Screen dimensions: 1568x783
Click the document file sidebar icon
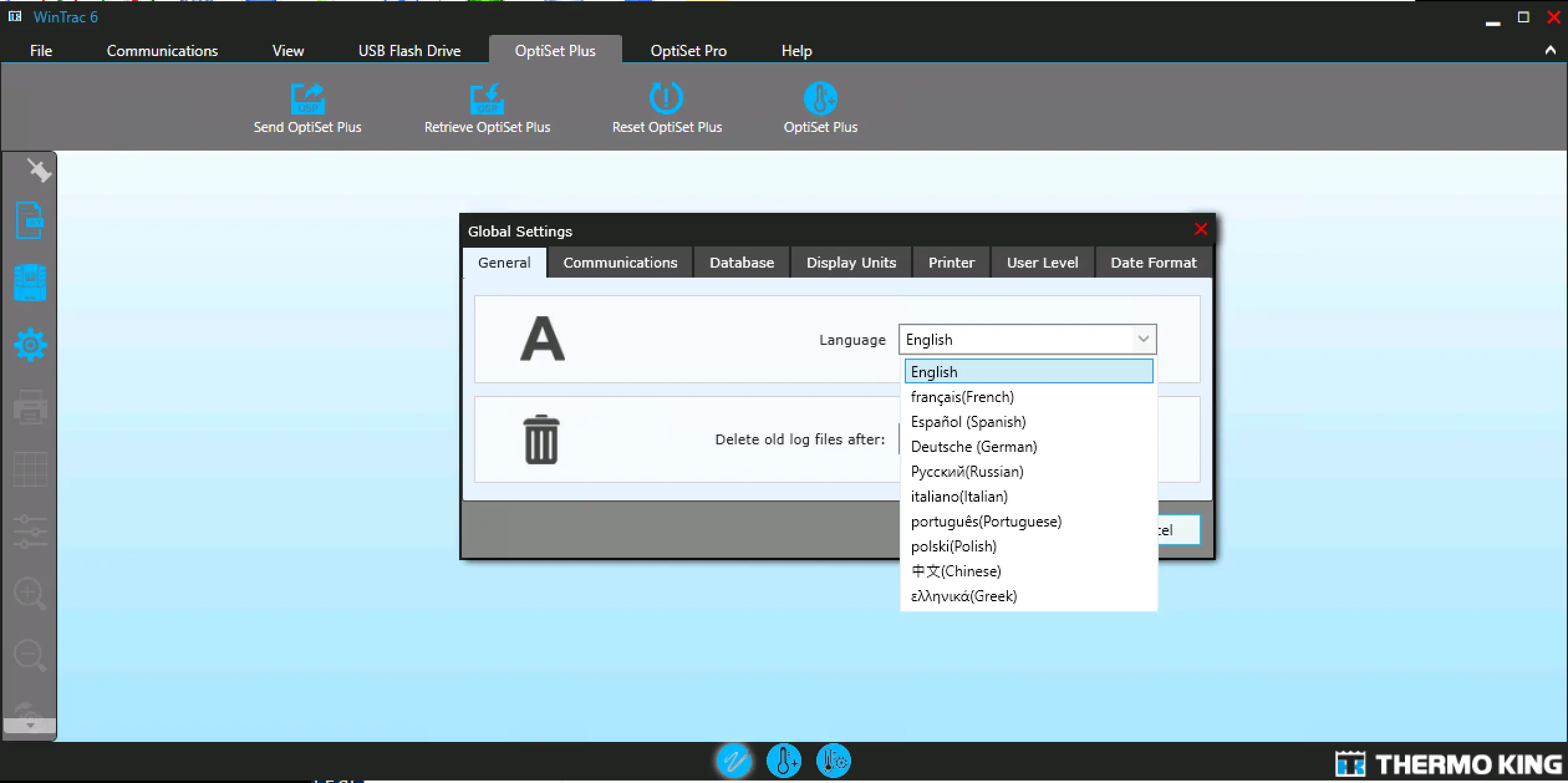[29, 220]
